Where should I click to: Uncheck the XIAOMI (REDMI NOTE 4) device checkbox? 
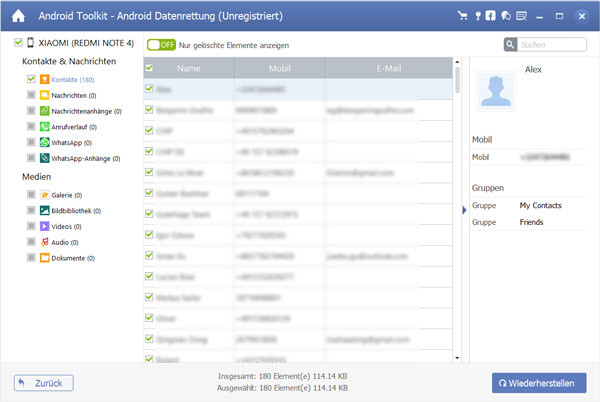(x=18, y=42)
